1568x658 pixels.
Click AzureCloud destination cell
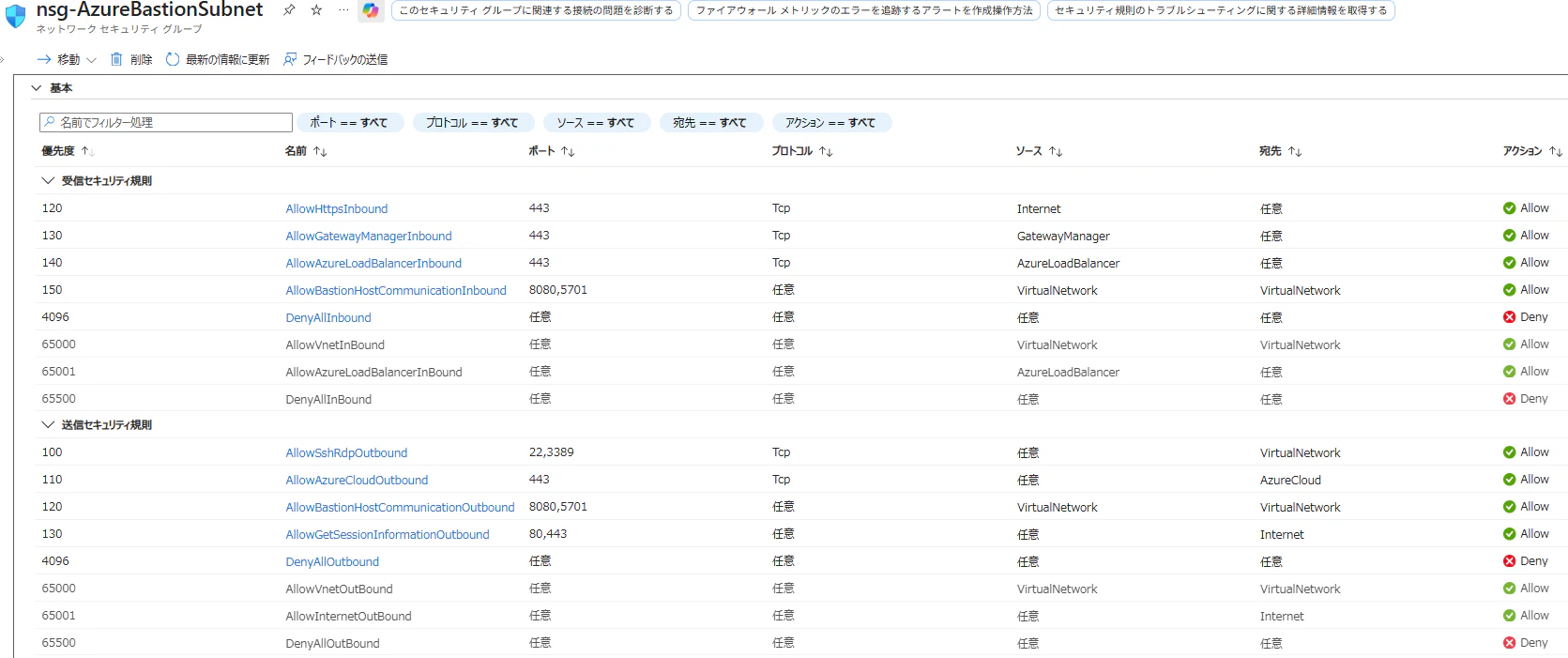click(1290, 481)
